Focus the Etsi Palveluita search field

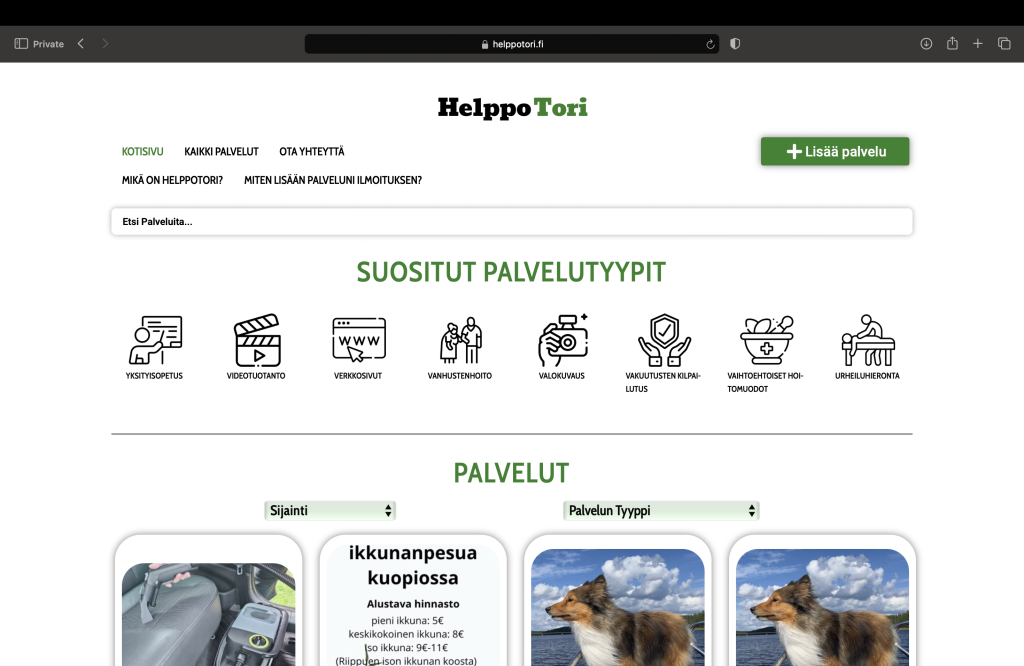(512, 221)
